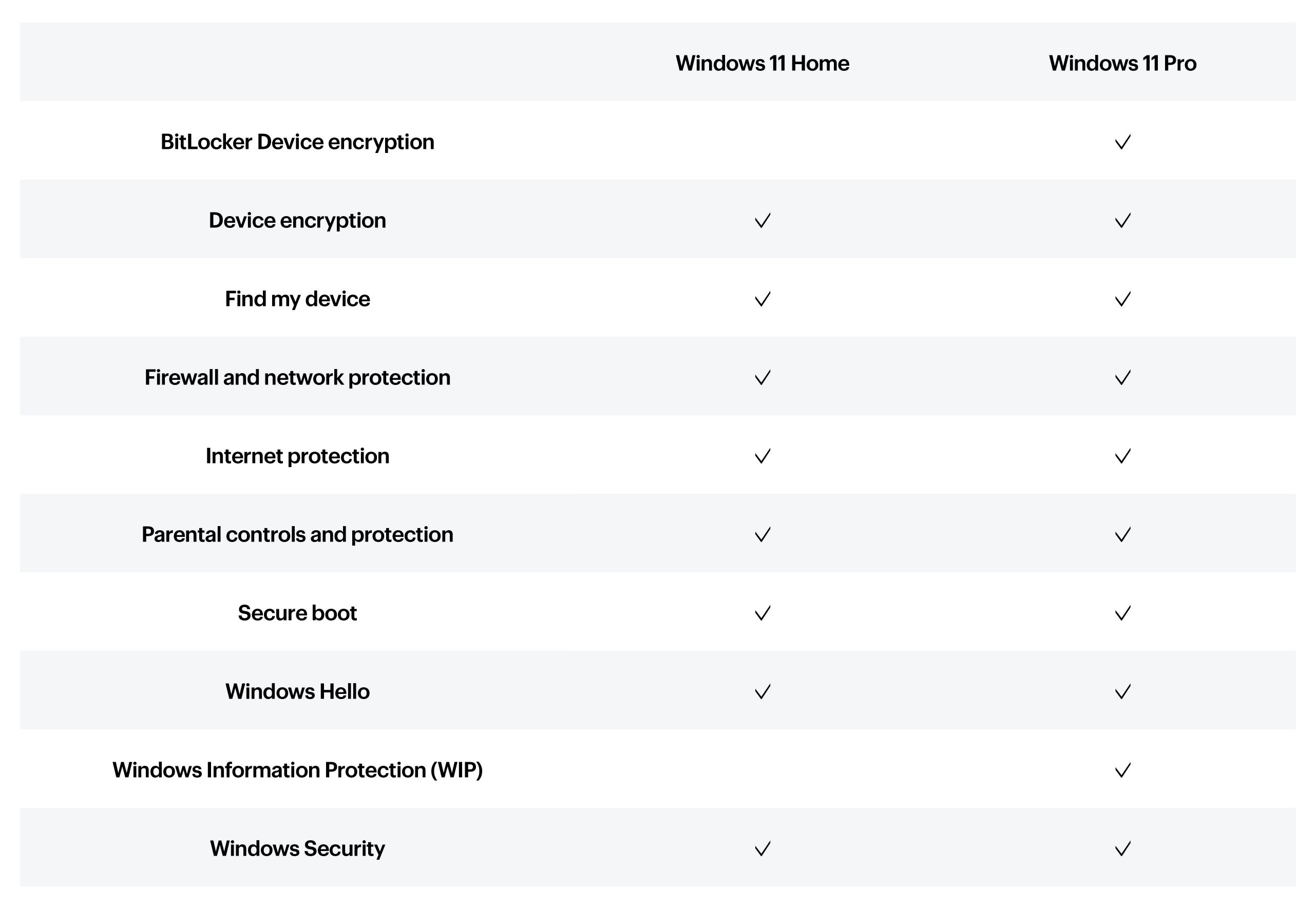Select the Home checkmark for Find my device
Image resolution: width=1316 pixels, height=909 pixels.
tap(762, 299)
